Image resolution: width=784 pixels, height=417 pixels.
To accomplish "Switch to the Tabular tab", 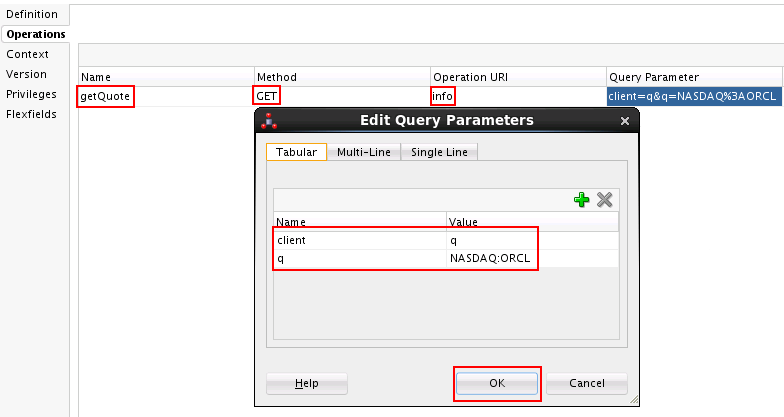I will point(296,152).
